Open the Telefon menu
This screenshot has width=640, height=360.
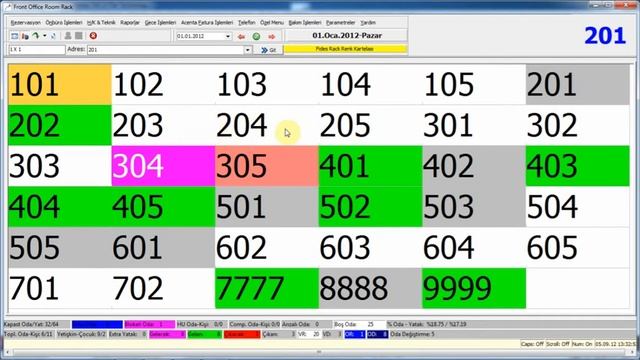(x=247, y=22)
